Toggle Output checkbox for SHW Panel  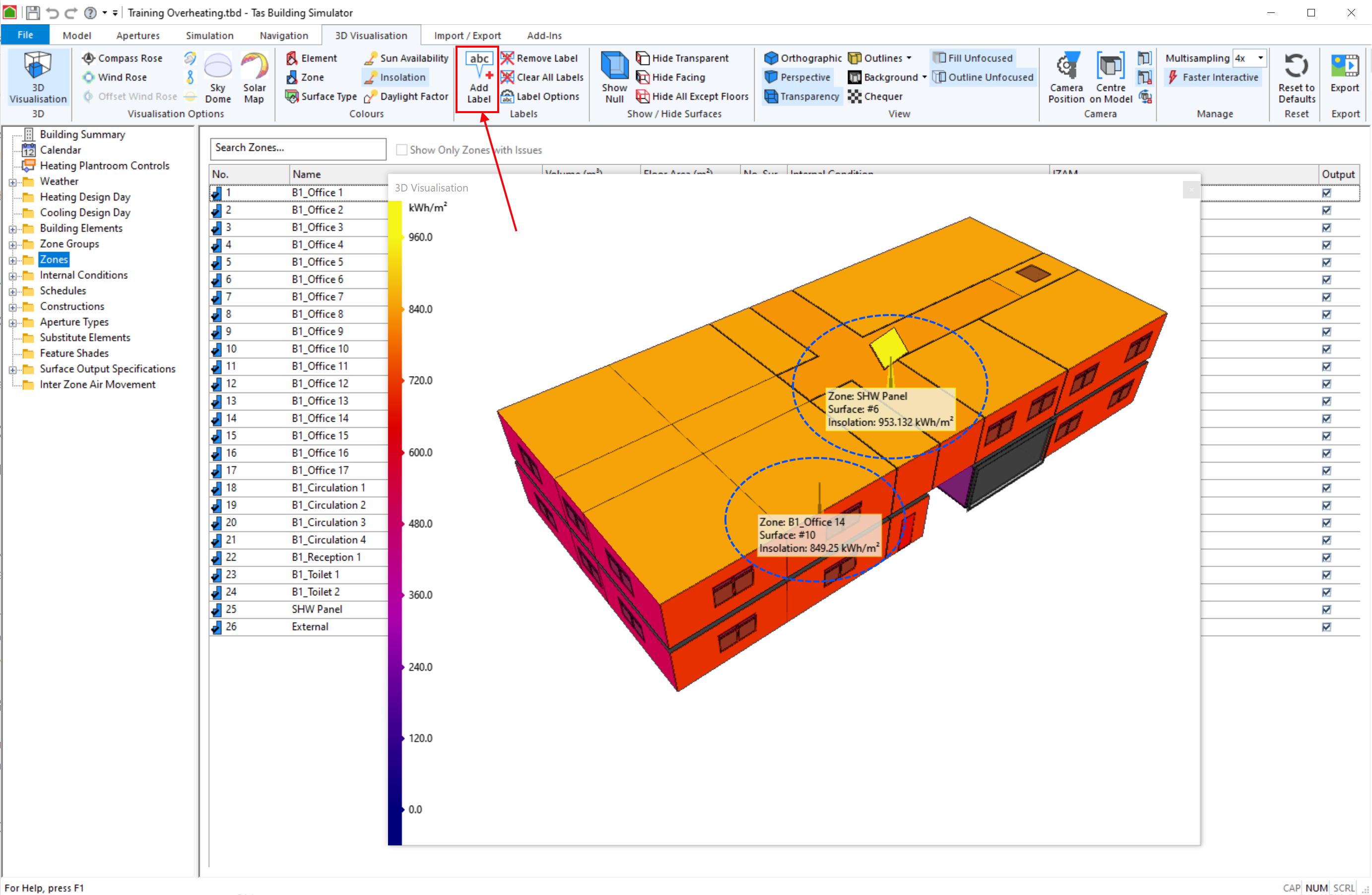pos(1327,610)
